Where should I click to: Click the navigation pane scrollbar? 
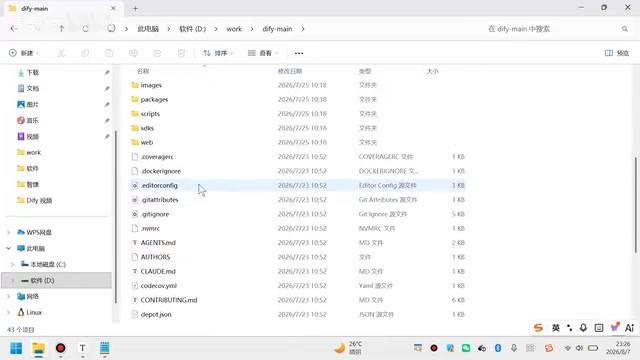116,216
